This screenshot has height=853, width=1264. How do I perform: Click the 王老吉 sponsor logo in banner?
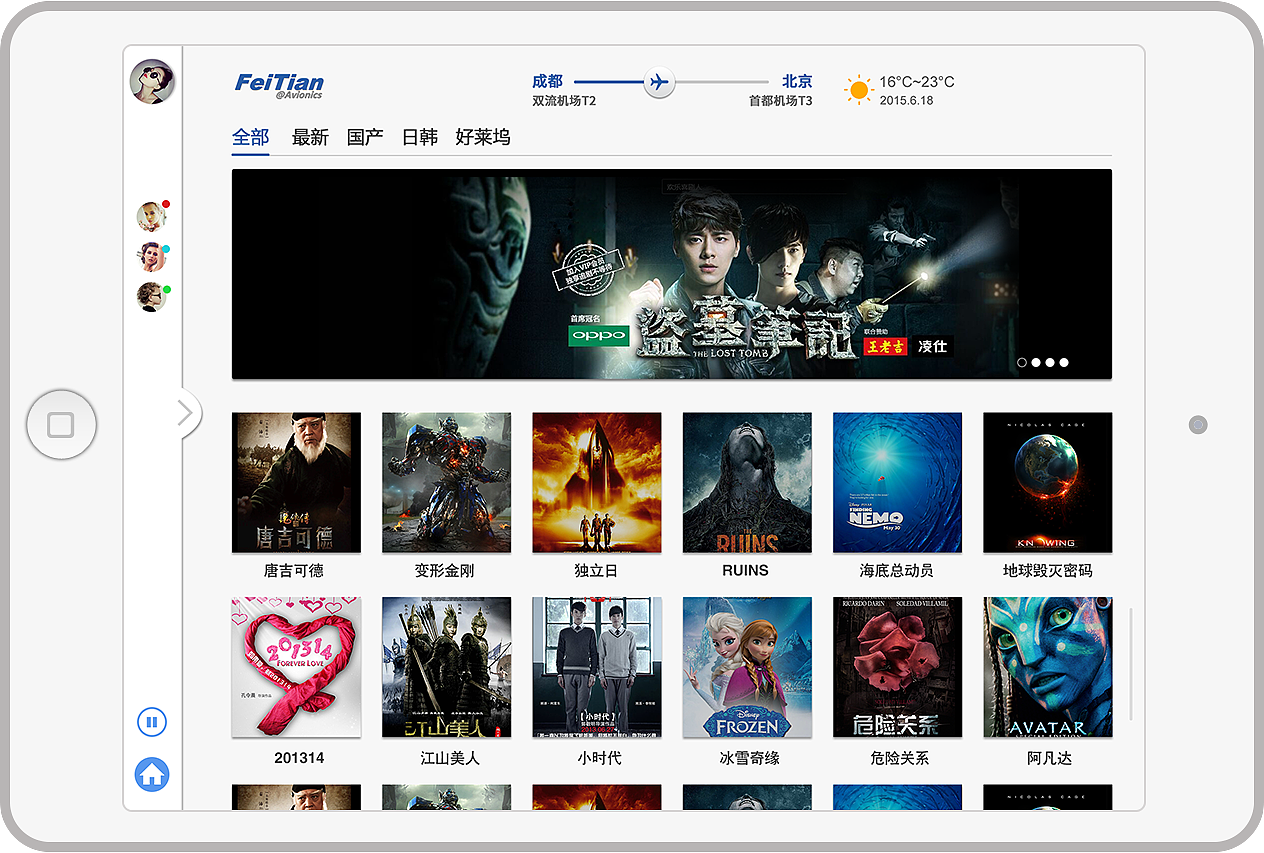point(886,346)
